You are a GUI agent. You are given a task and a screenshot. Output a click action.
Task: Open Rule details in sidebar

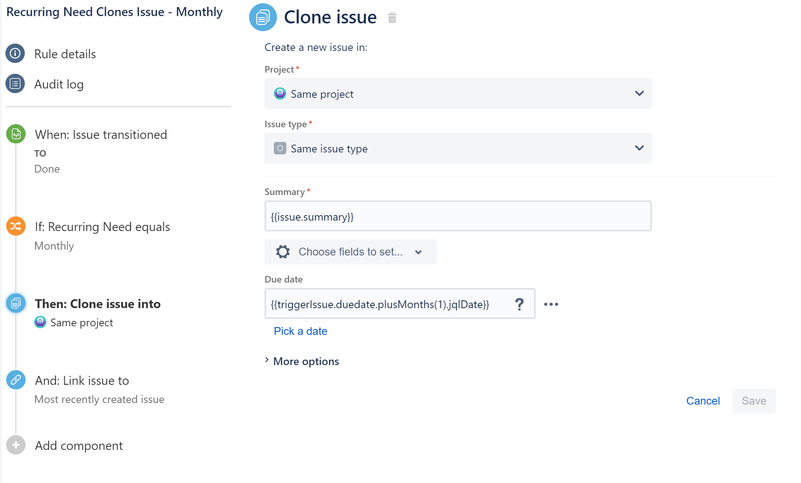click(x=65, y=54)
